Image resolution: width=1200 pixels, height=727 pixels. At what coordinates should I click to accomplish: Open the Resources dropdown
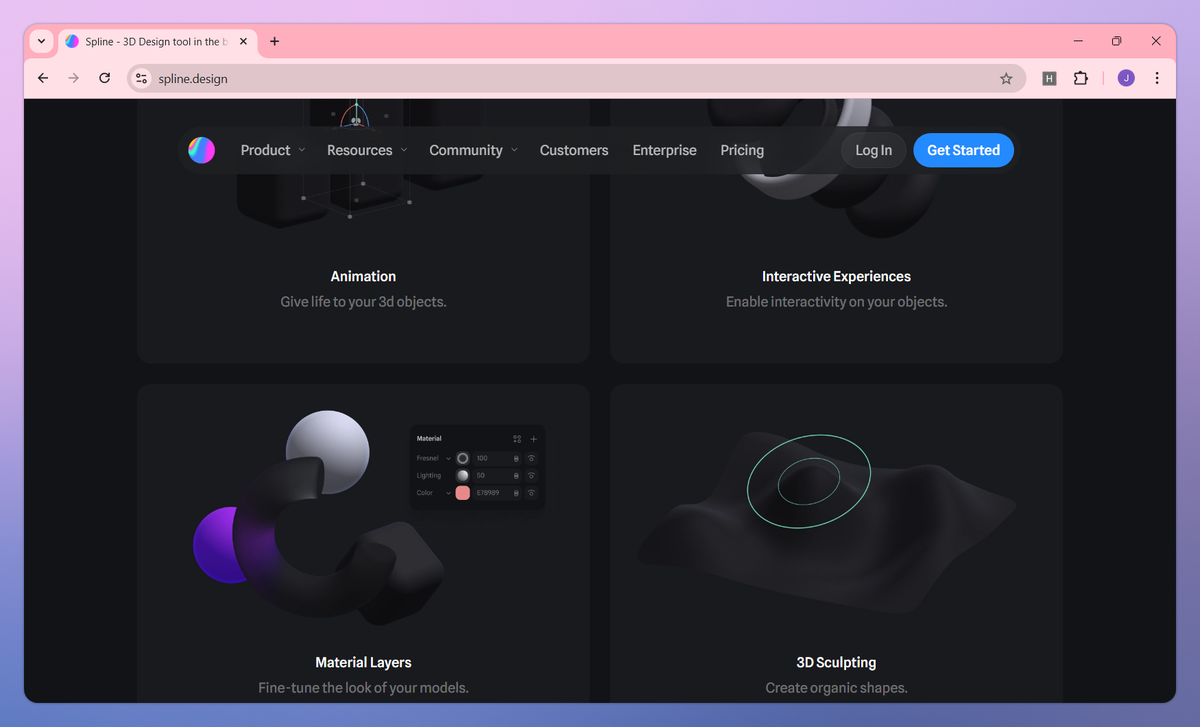[360, 150]
